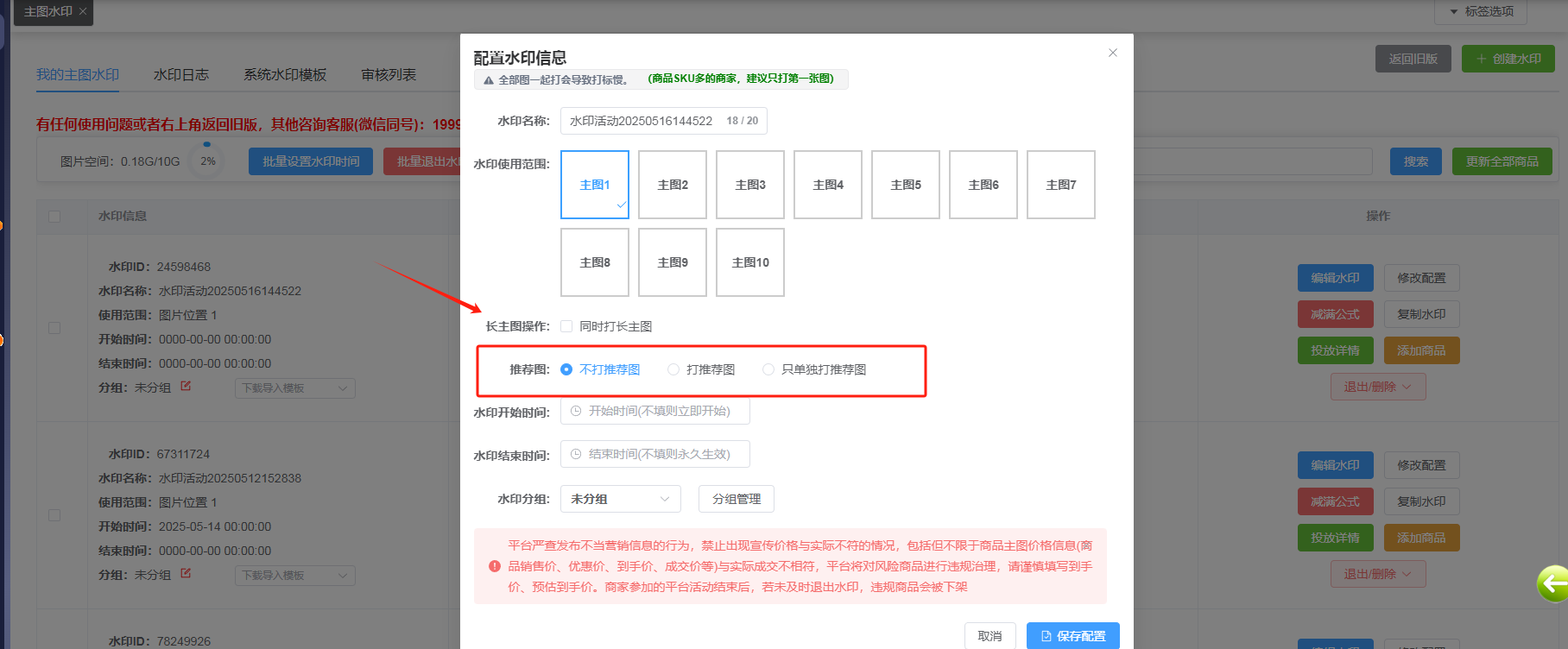Screen dimensions: 1568x649
Task: Click 保存配置 button
Action: (1072, 636)
